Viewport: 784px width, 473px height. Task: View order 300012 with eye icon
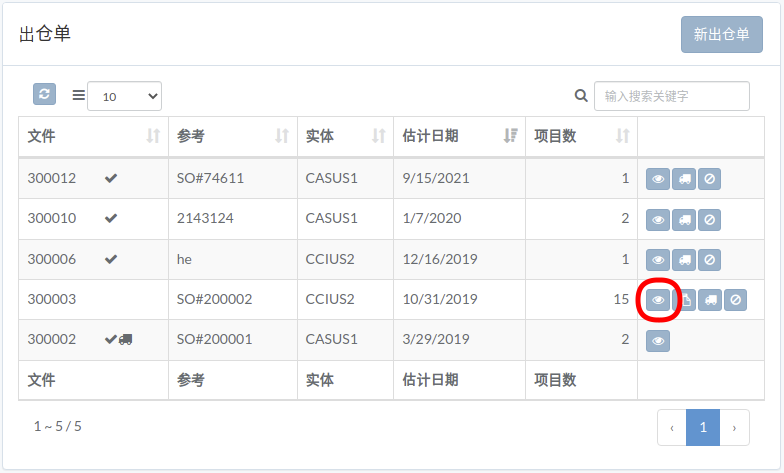(x=658, y=179)
